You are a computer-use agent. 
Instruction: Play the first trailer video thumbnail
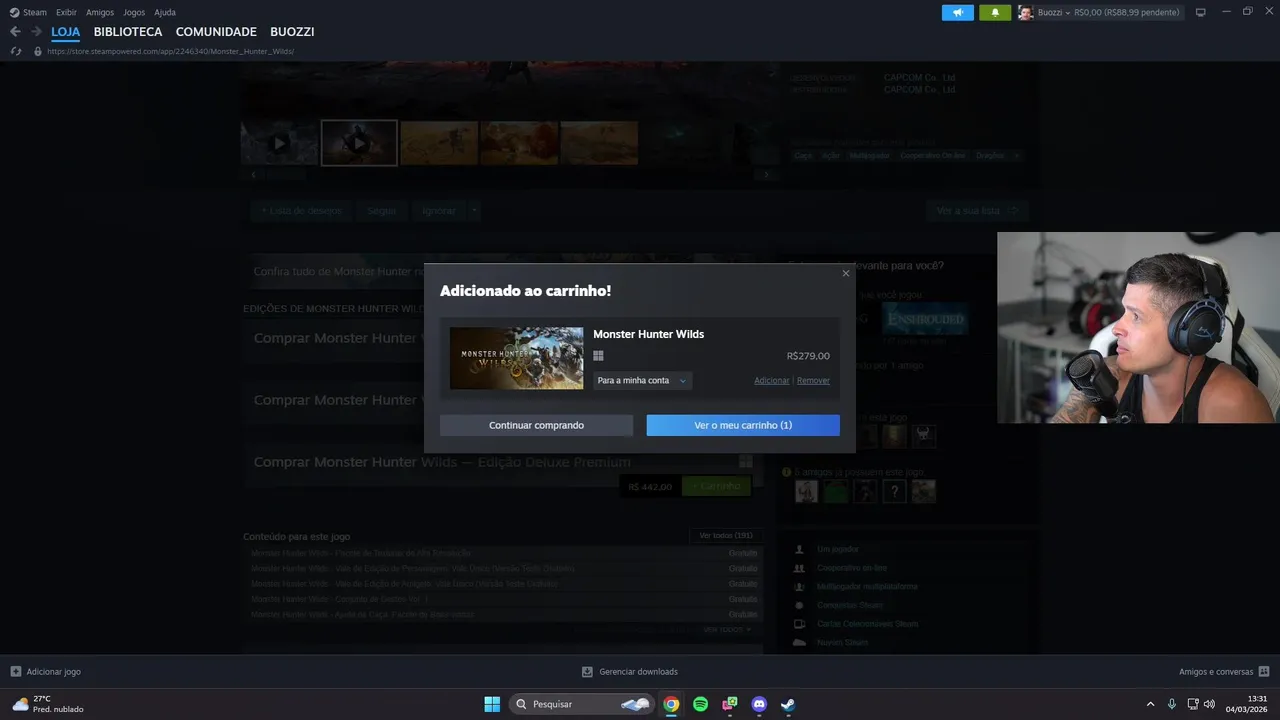tap(279, 143)
